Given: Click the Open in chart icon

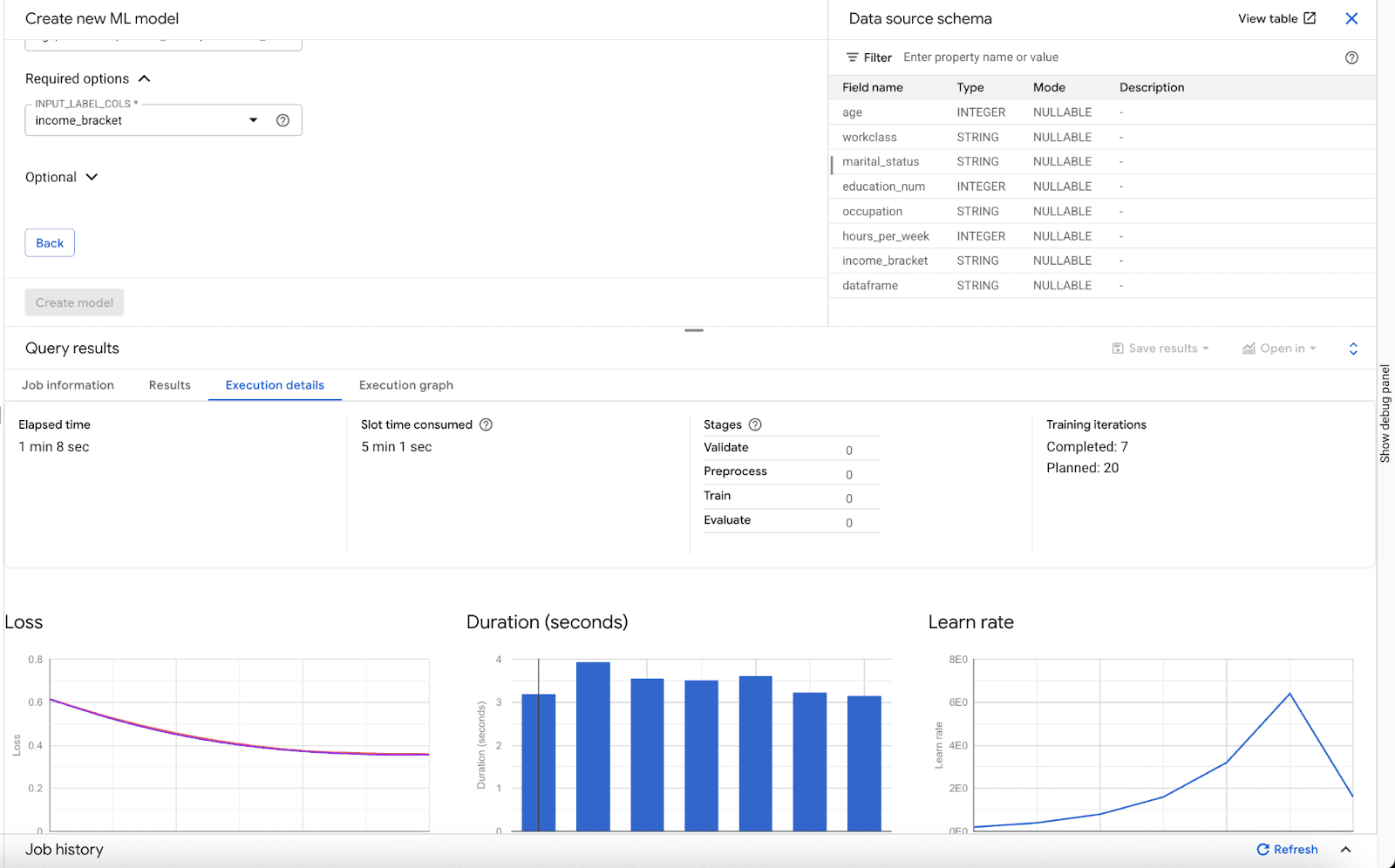Looking at the screenshot, I should [1249, 348].
